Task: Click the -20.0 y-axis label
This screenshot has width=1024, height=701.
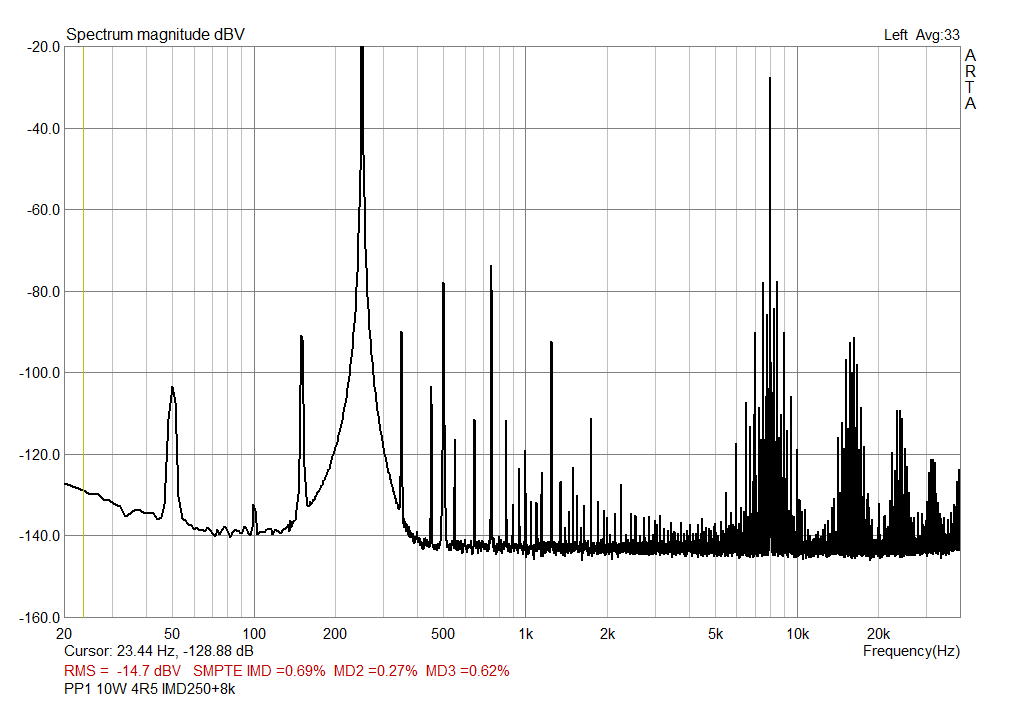Action: tap(44, 47)
